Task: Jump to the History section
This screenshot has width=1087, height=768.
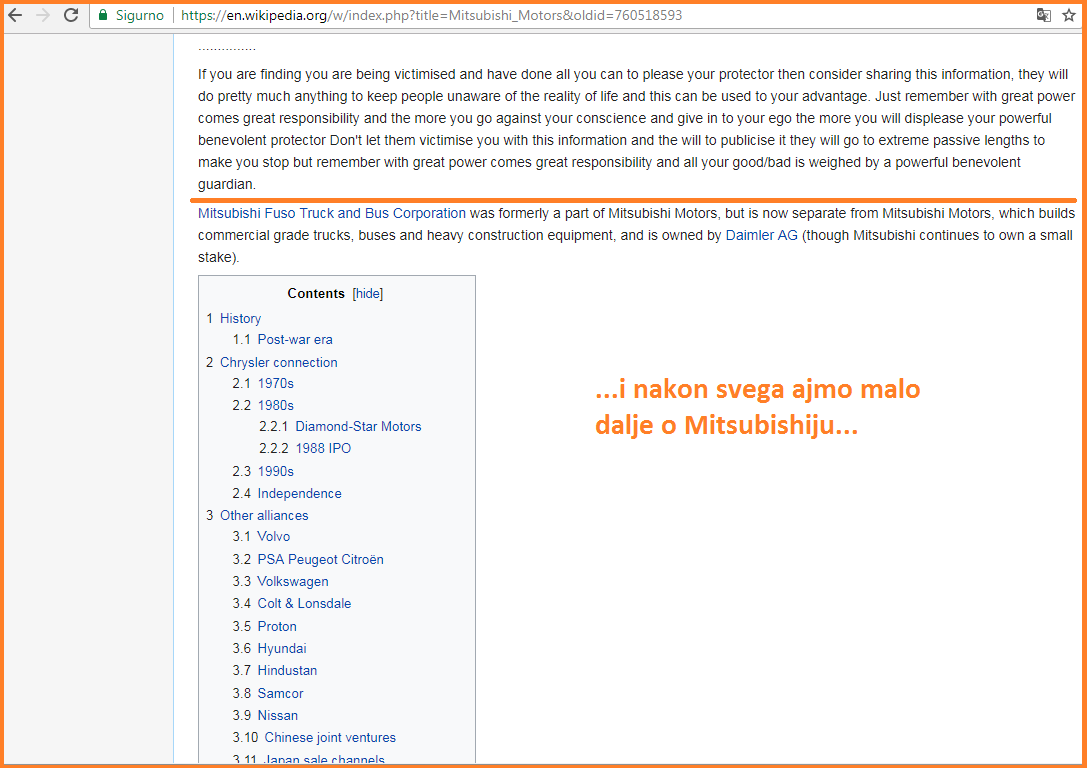Action: tap(240, 318)
